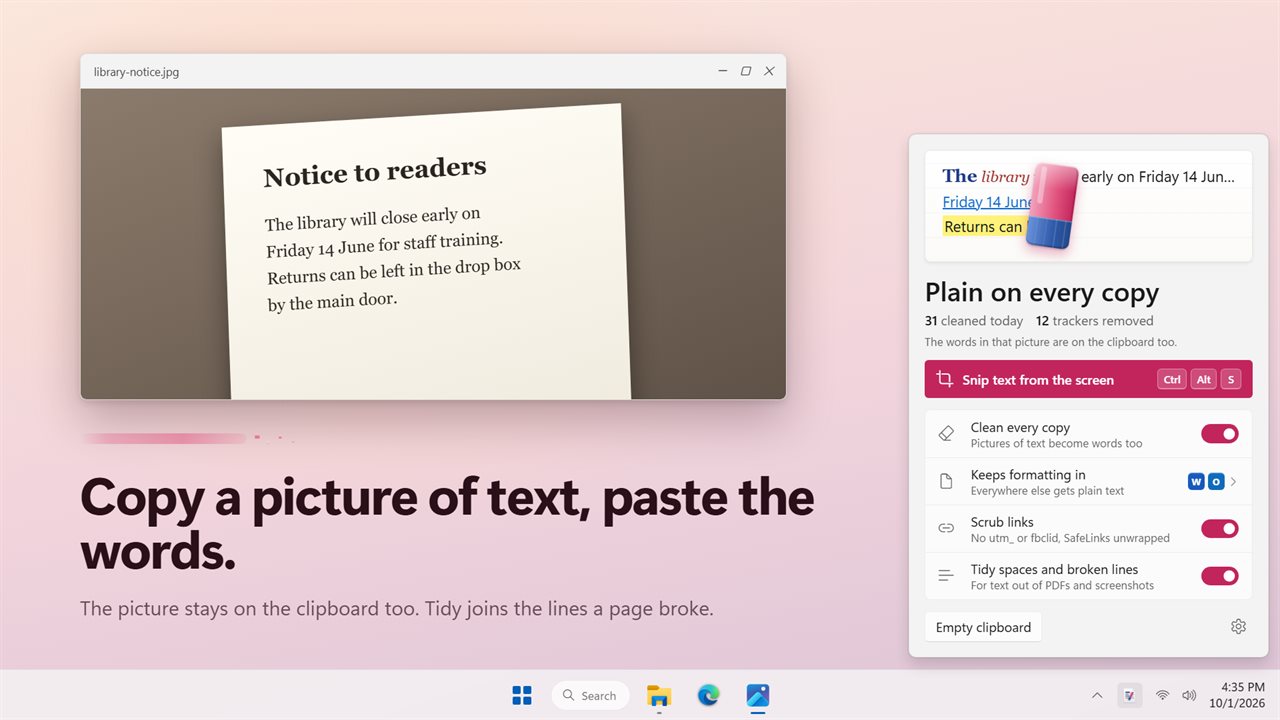Toggle off Clean every copy
1280x720 pixels.
tap(1219, 434)
